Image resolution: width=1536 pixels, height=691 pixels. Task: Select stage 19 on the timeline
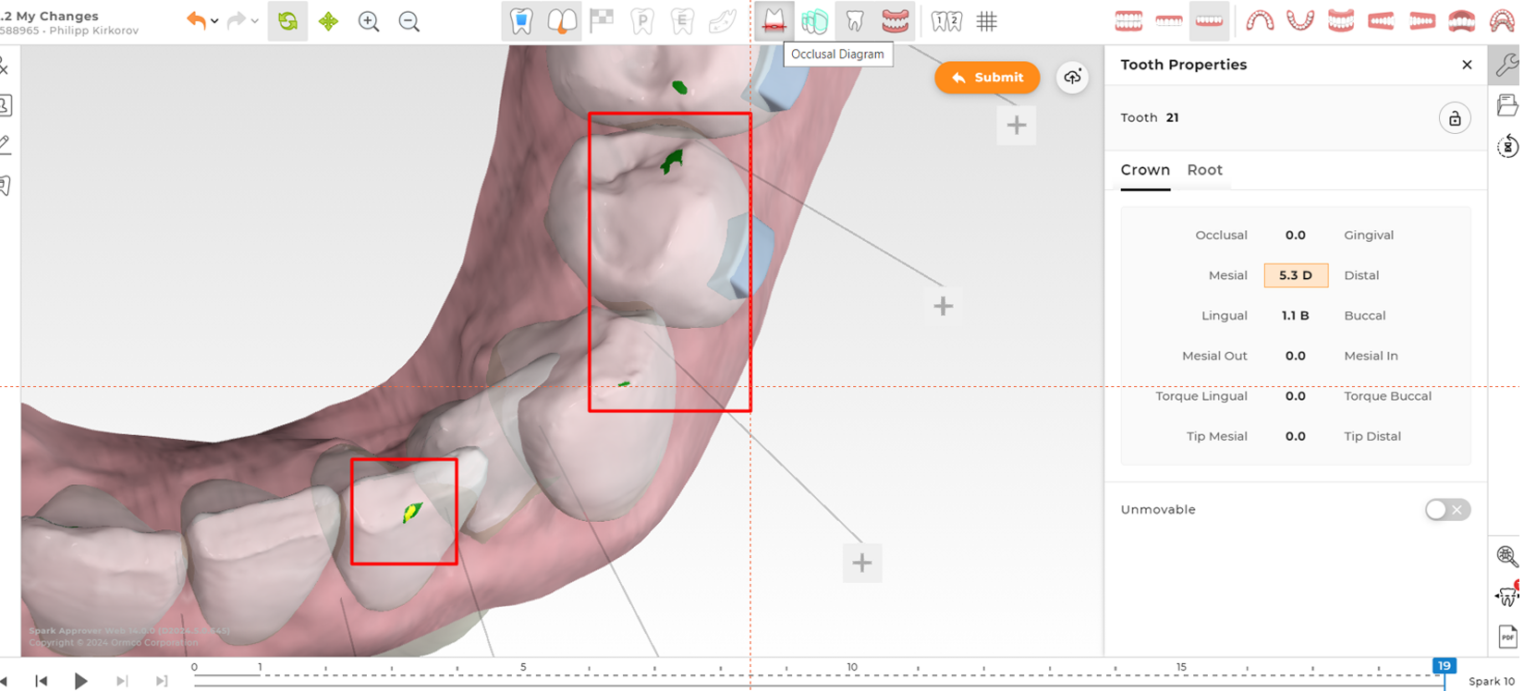click(1443, 663)
